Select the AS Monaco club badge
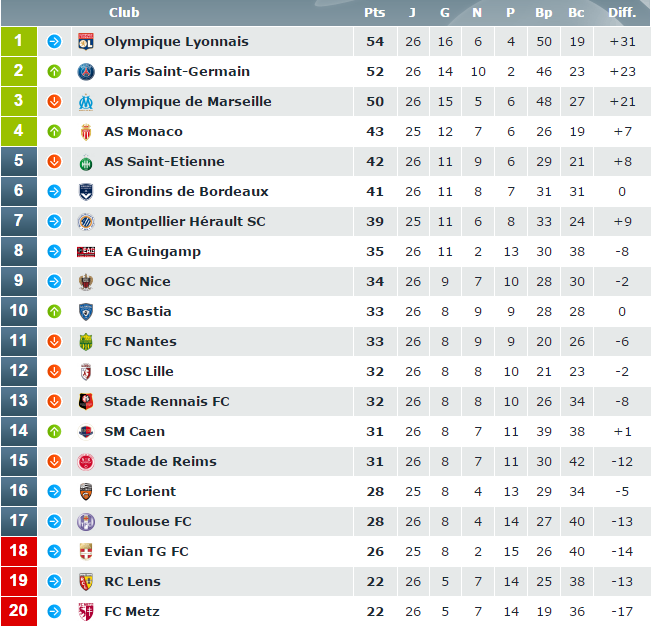 click(86, 132)
